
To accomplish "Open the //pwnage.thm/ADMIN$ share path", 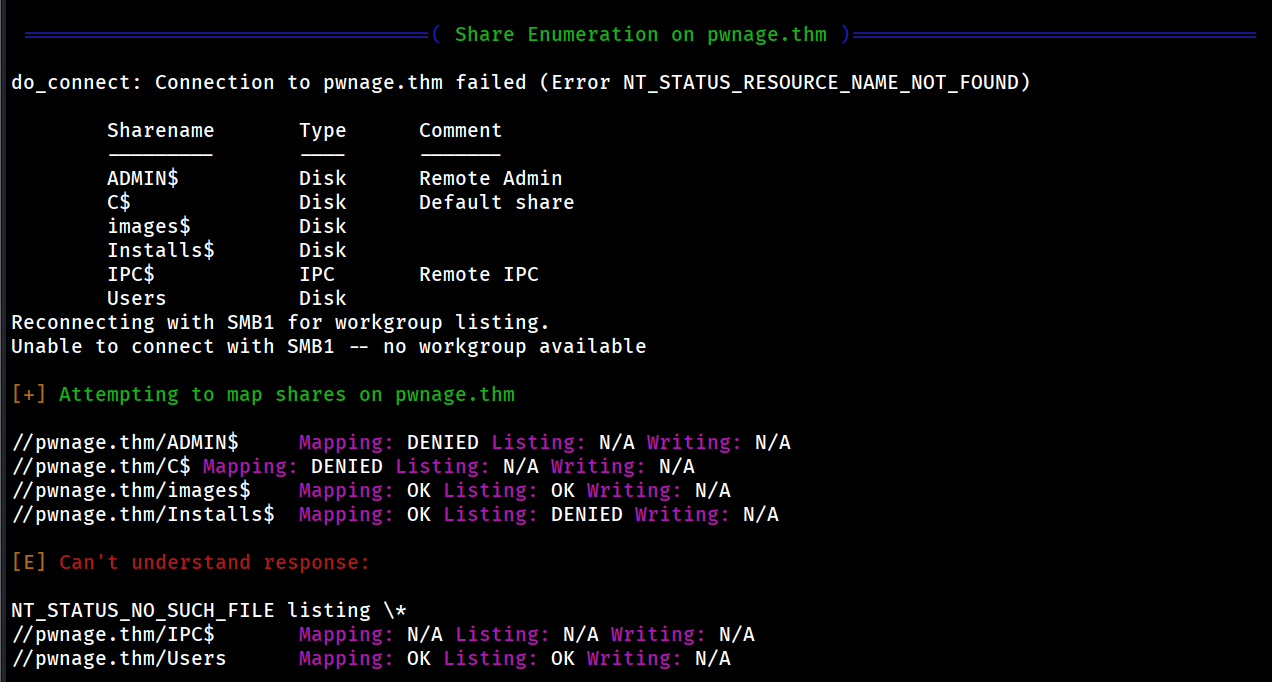I will point(124,443).
